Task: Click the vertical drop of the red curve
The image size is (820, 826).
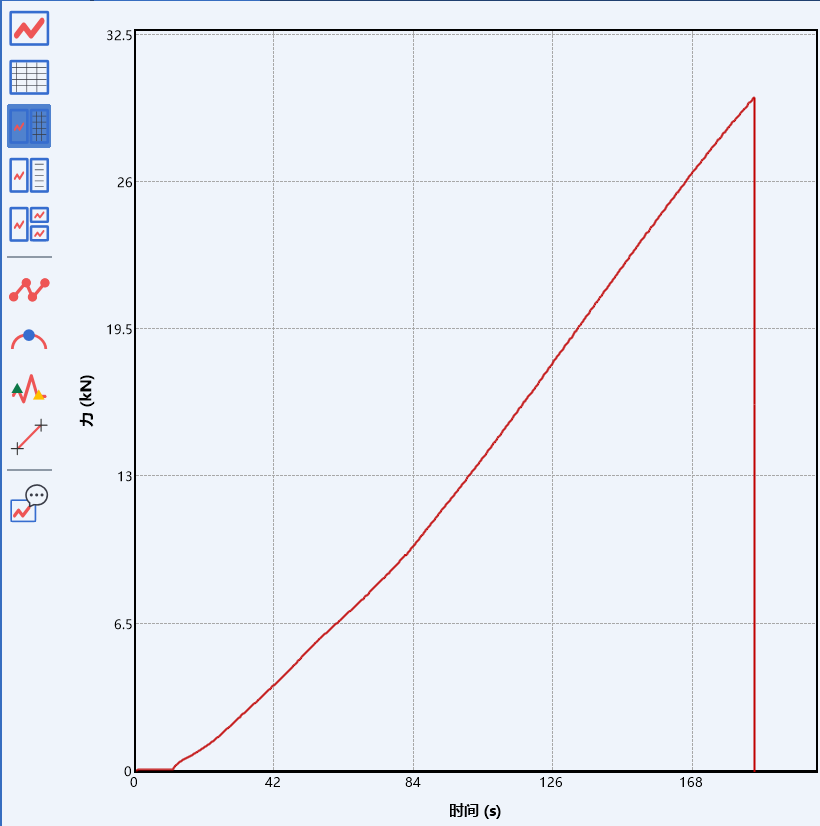Action: [754, 435]
